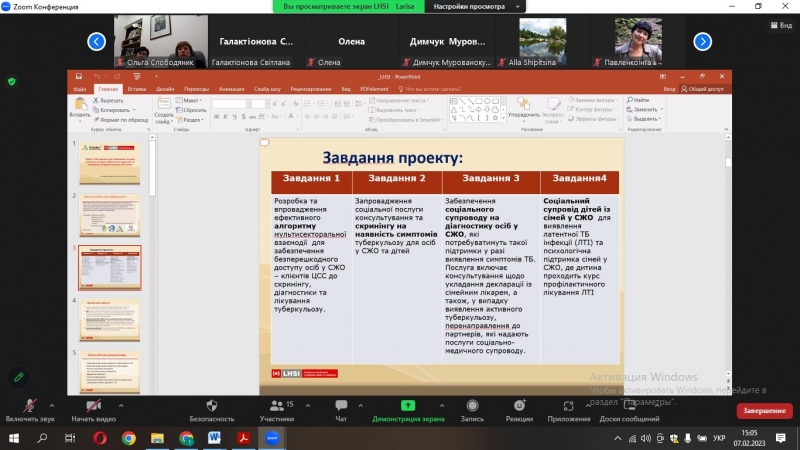Open the Участники participants panel
This screenshot has height=450, width=800.
[277, 411]
